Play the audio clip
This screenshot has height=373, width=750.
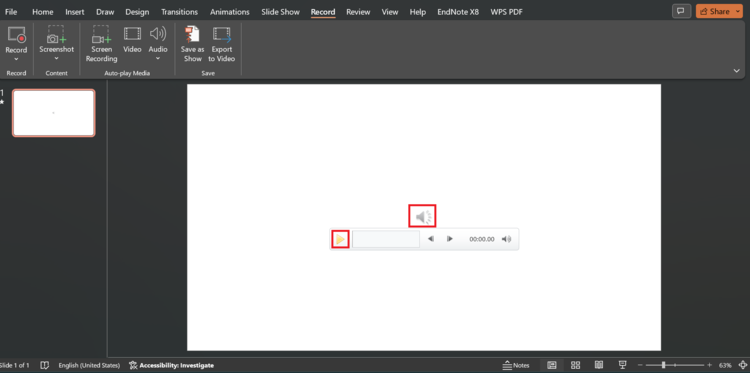(340, 239)
